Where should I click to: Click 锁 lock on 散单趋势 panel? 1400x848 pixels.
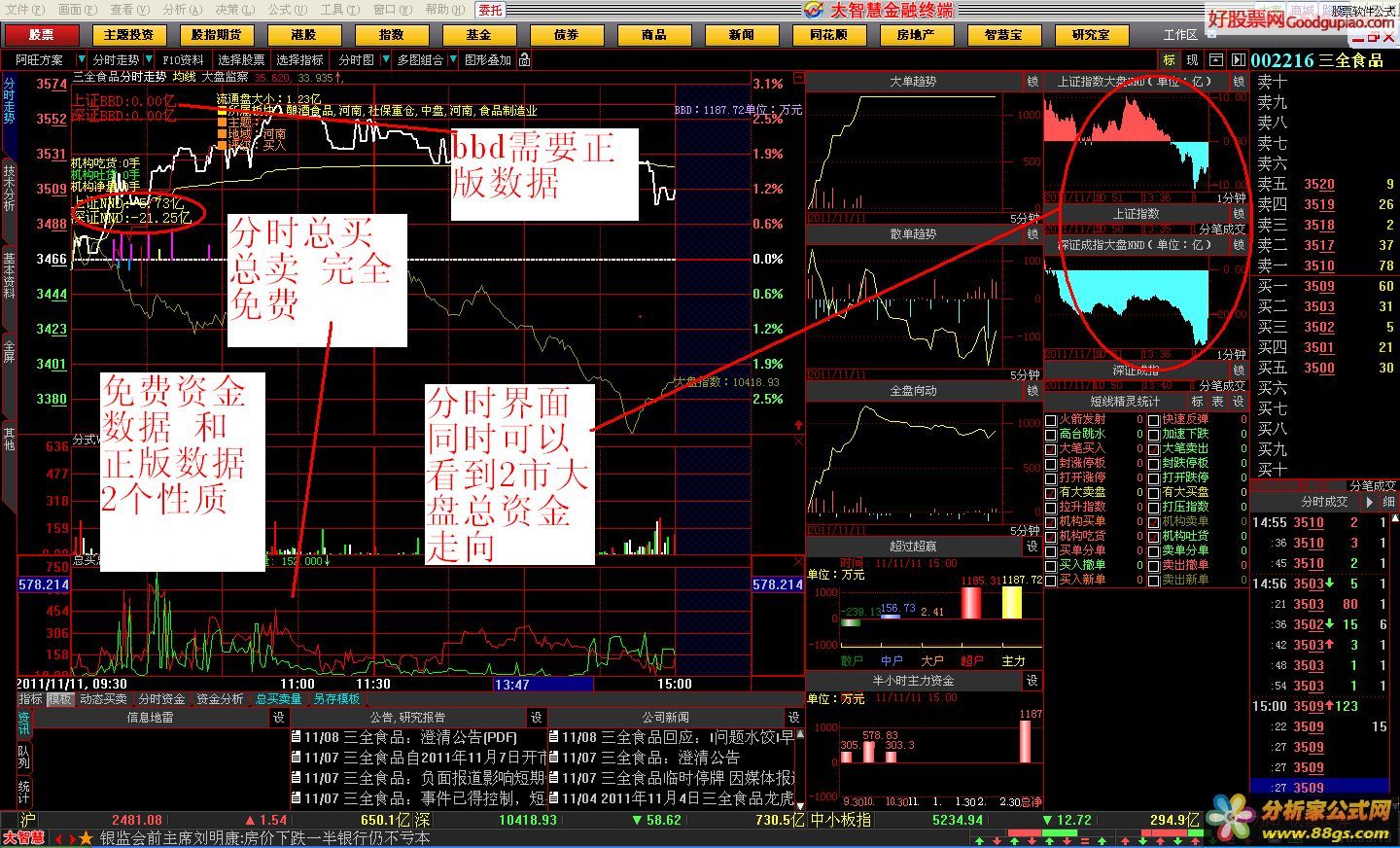point(1032,234)
